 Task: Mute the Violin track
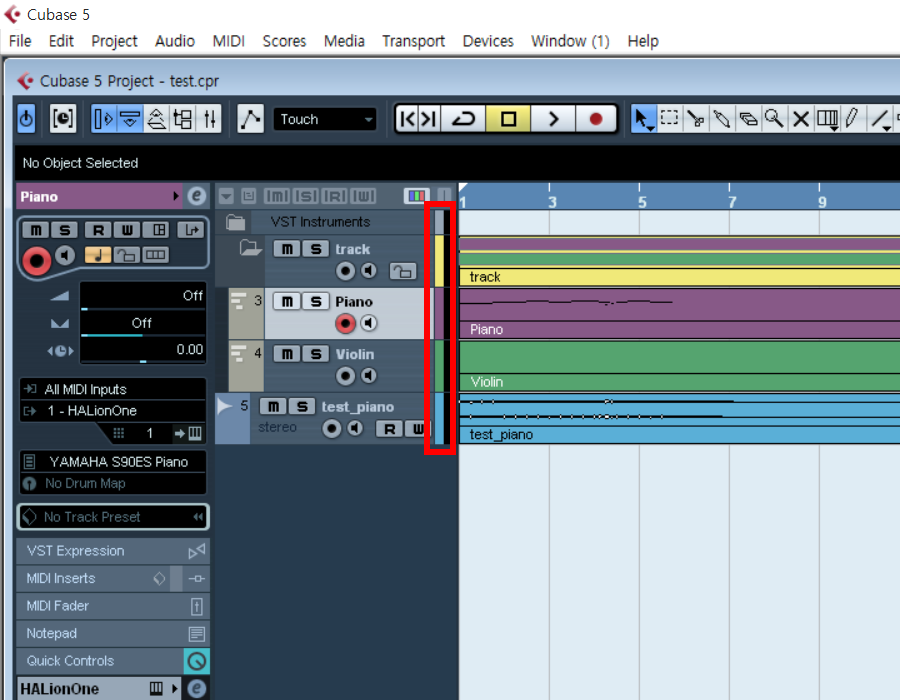point(287,354)
